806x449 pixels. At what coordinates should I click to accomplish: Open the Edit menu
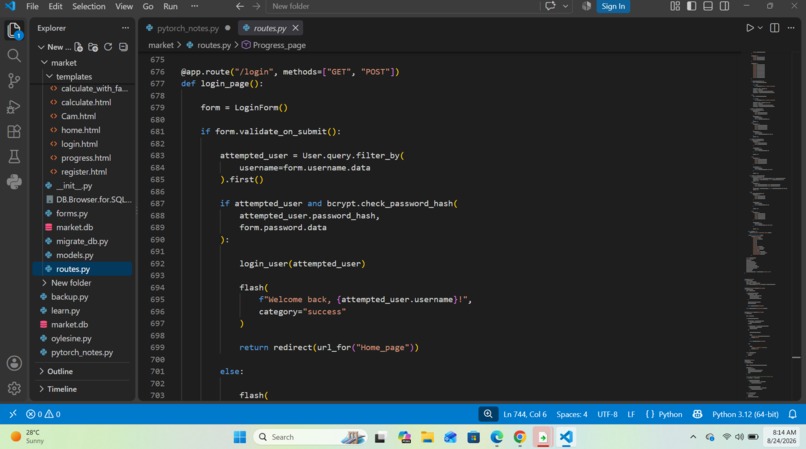coord(55,6)
